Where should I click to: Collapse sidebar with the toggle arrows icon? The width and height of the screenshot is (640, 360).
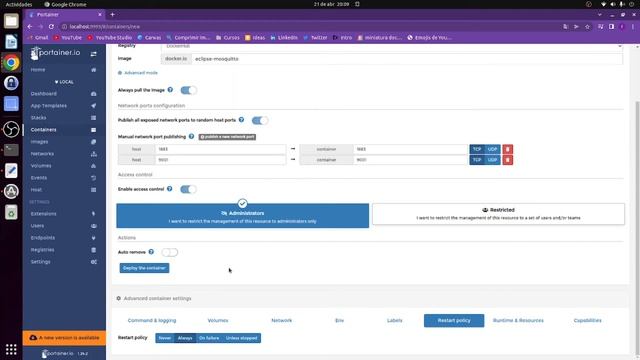click(93, 53)
